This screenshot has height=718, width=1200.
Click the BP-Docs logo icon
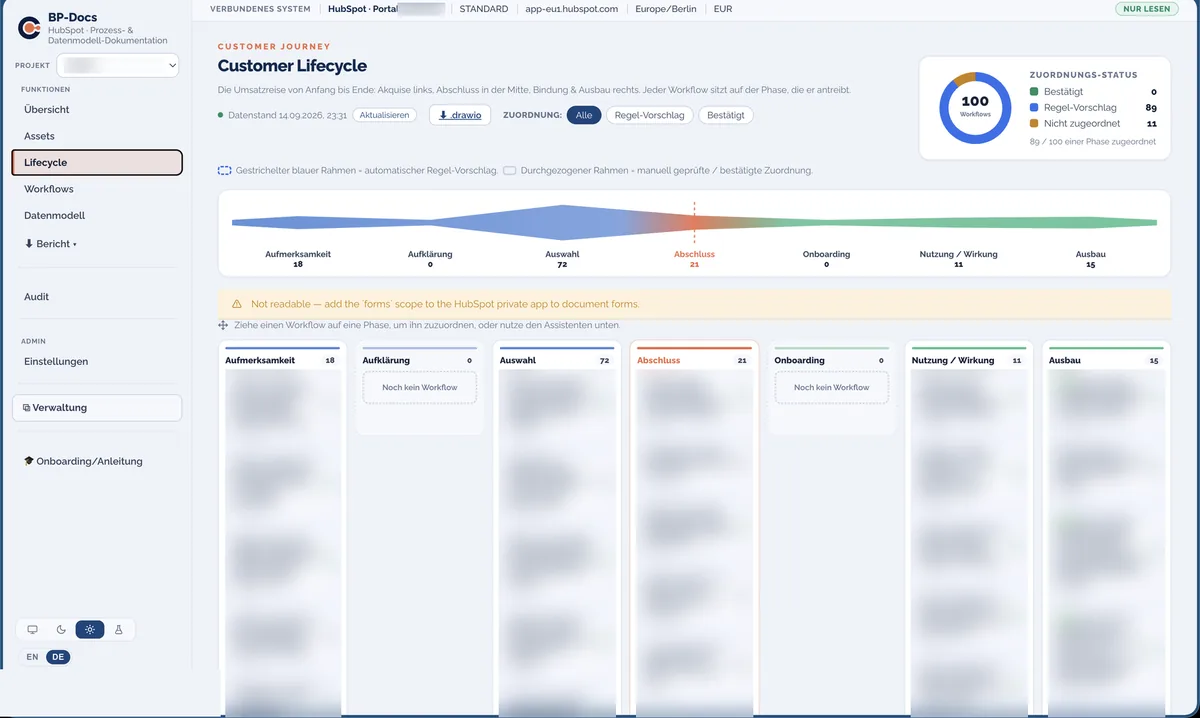(29, 27)
